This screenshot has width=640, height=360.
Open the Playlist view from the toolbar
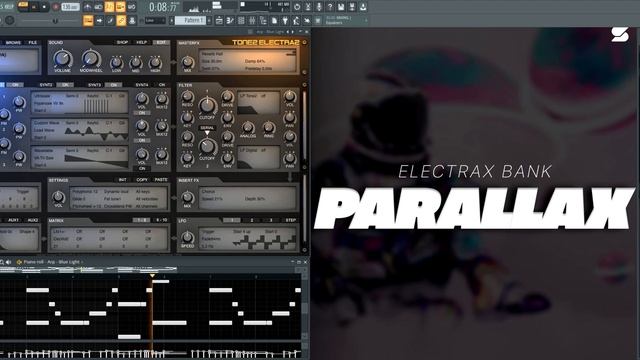tap(219, 20)
